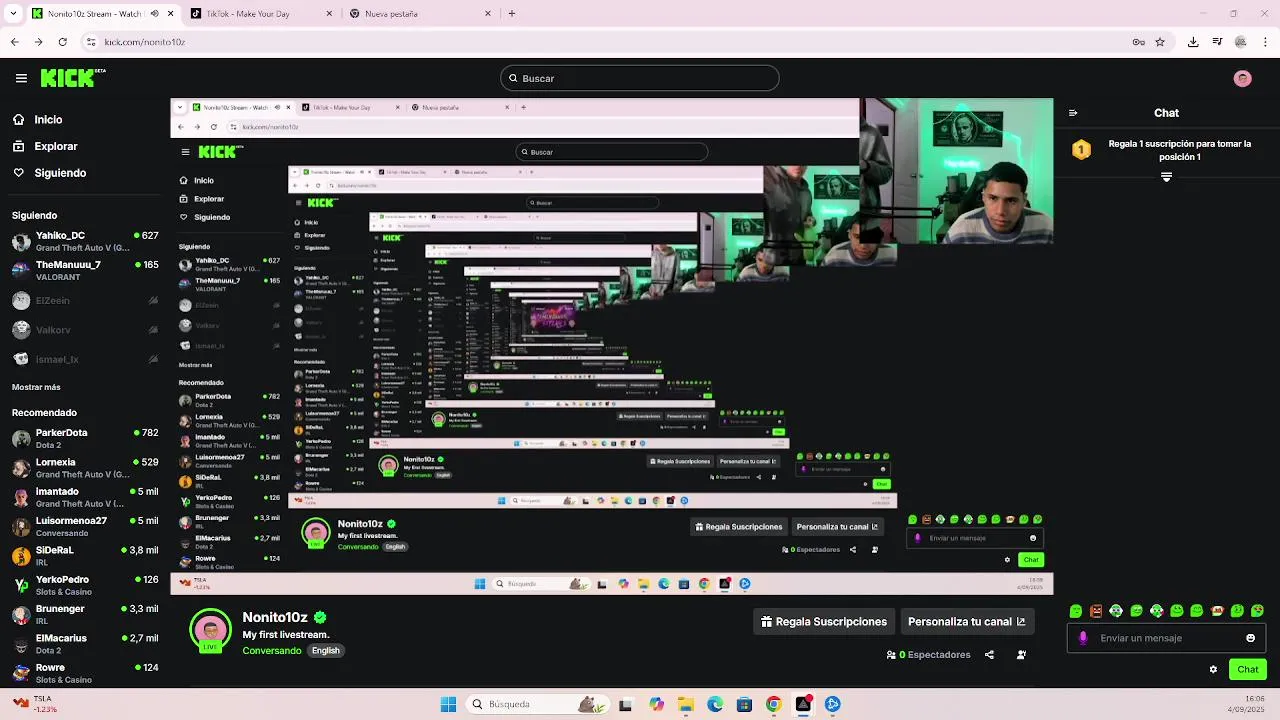Switch to the Nueva pestaña browser tab

click(x=422, y=14)
